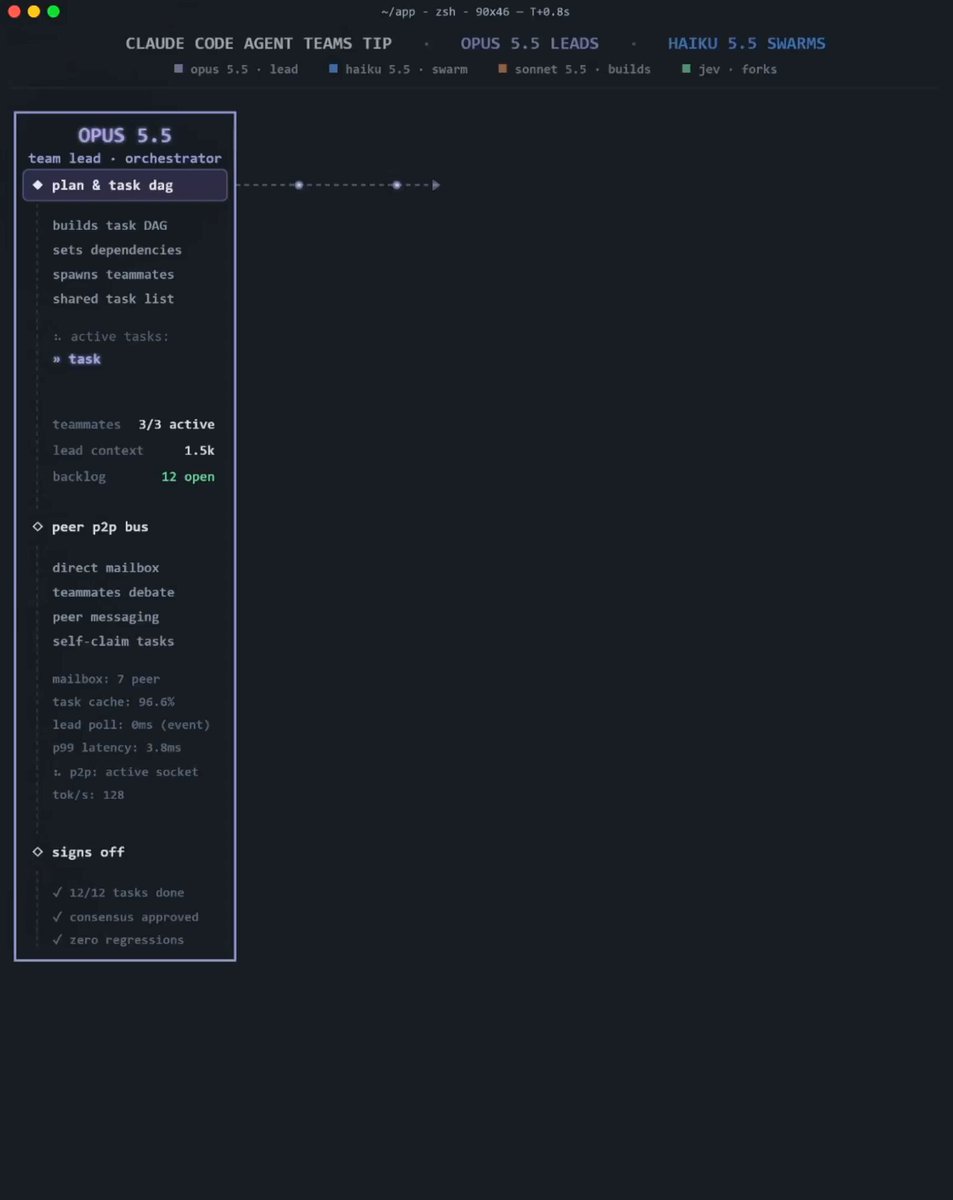
Task: Click the 3/3 active teammates value
Action: (x=176, y=425)
